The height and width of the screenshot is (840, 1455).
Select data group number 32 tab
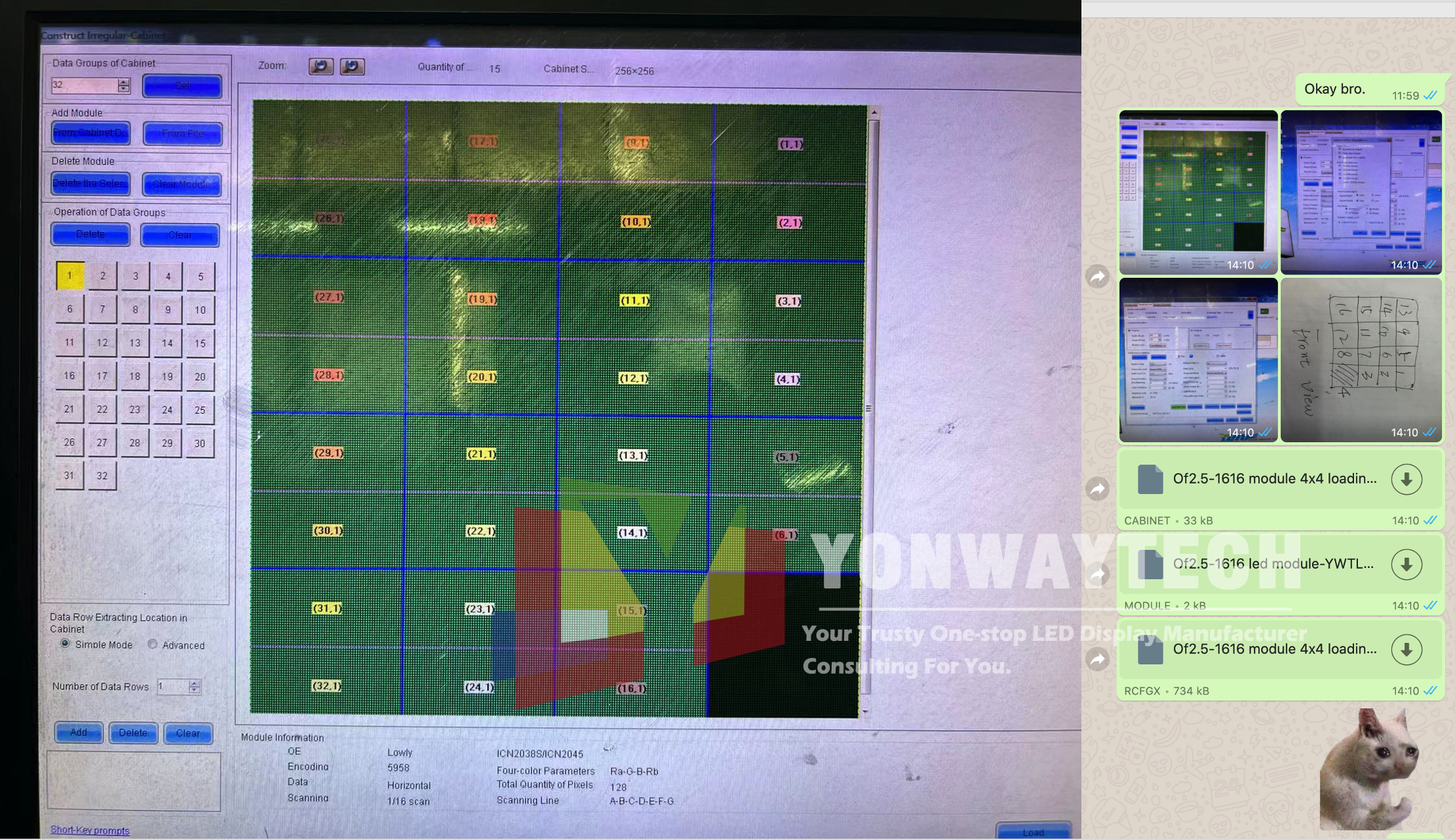(x=101, y=476)
